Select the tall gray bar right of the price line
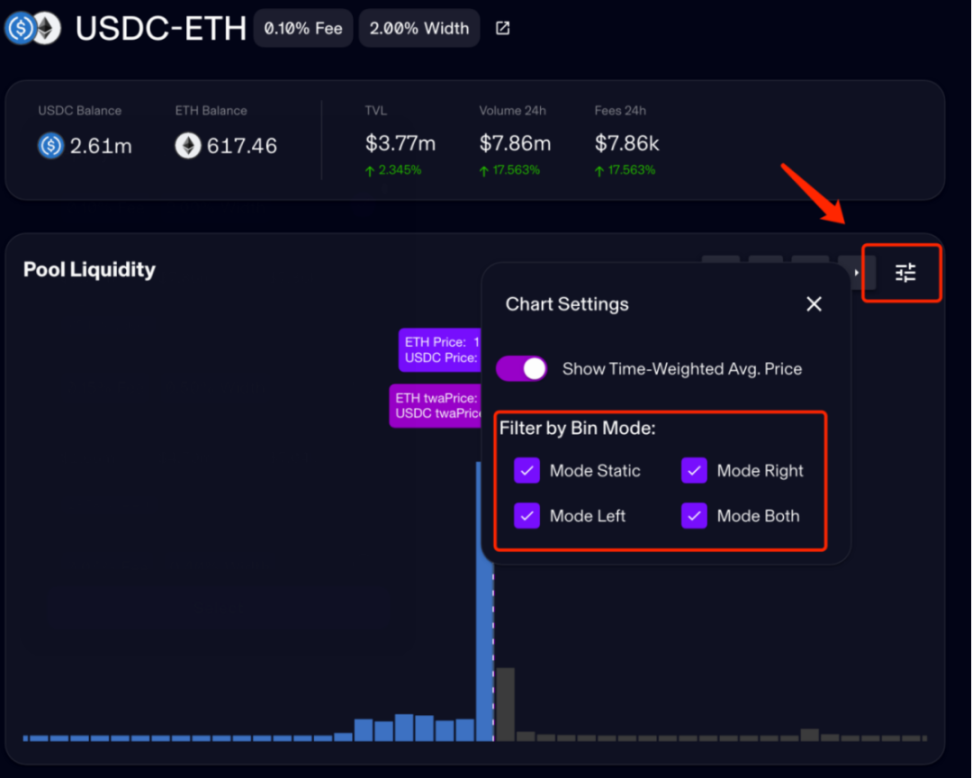This screenshot has height=778, width=972. pyautogui.click(x=506, y=704)
